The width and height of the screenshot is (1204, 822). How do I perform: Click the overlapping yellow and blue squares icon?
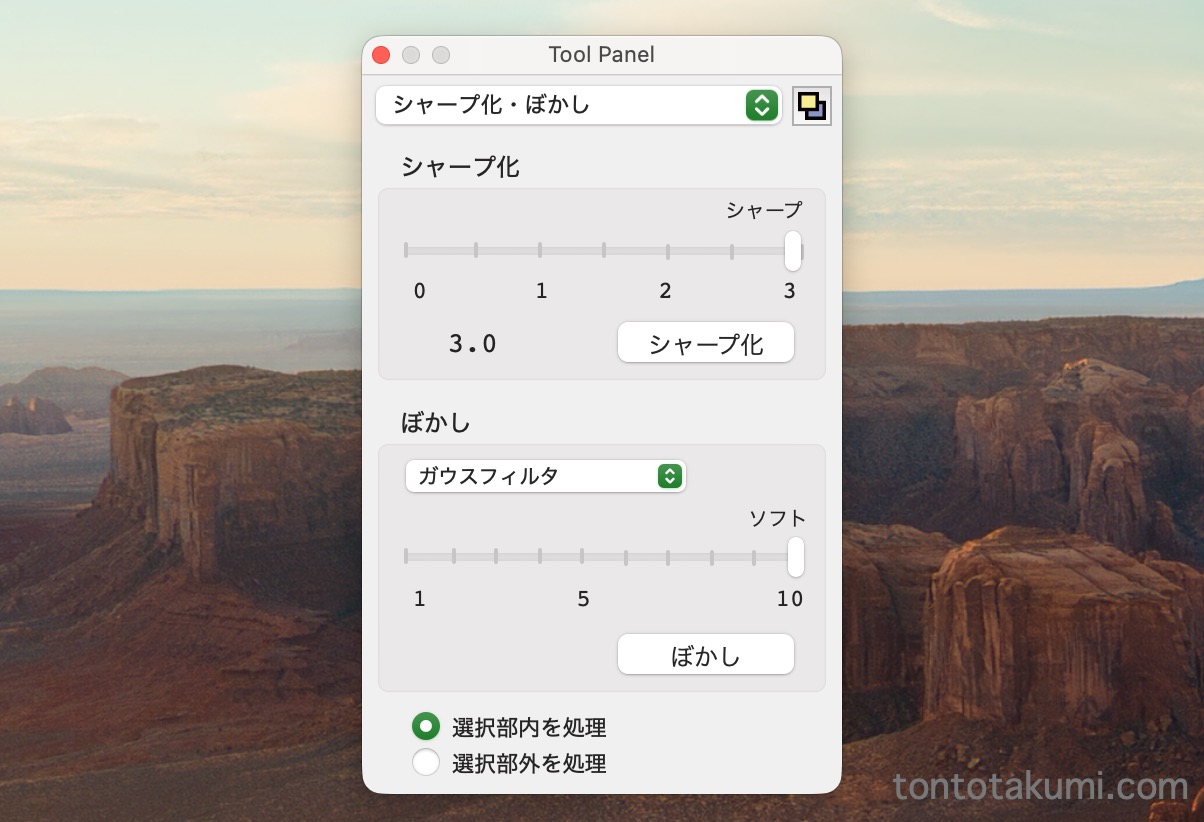coord(811,106)
